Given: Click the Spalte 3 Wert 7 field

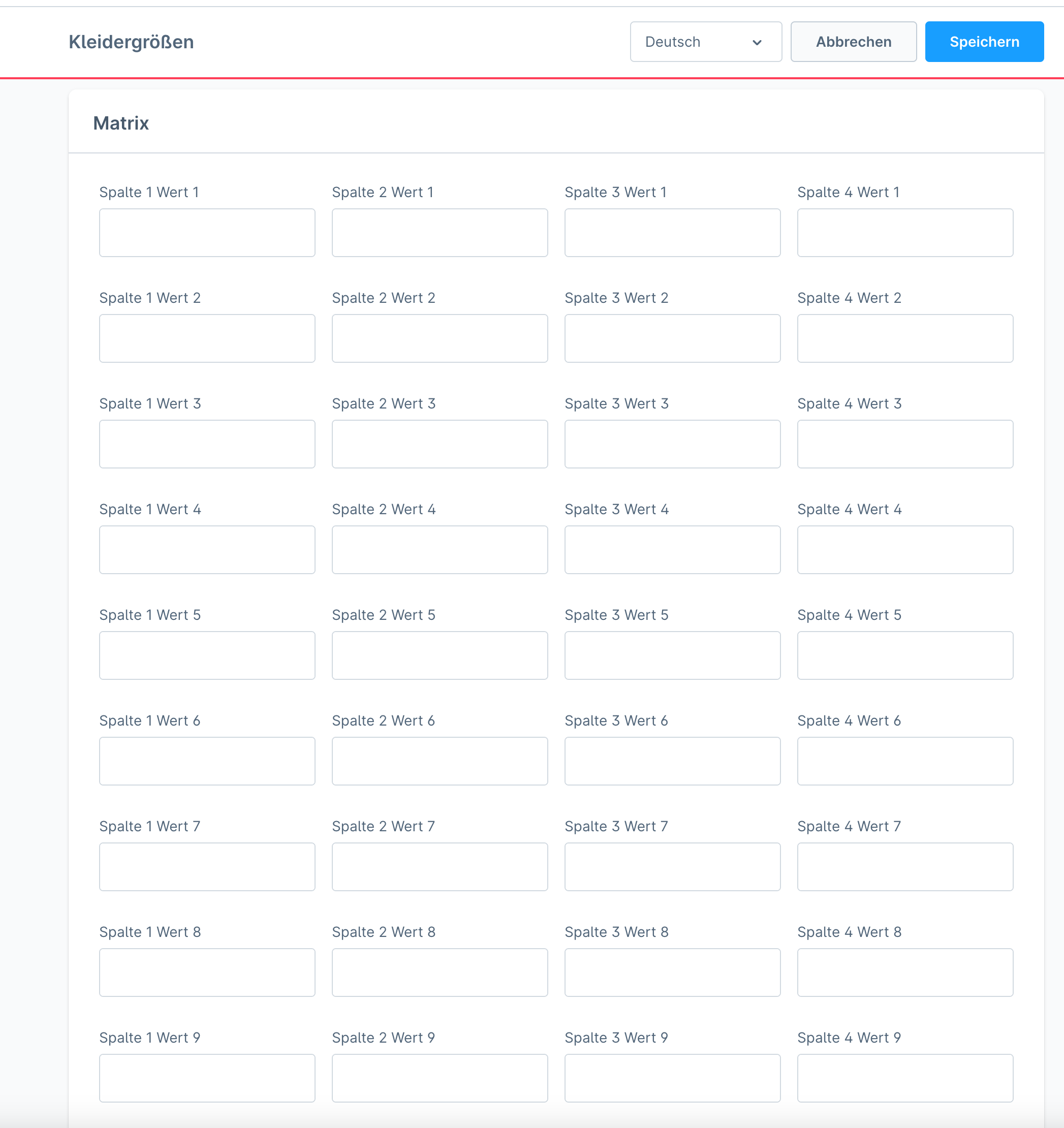Looking at the screenshot, I should tap(672, 866).
